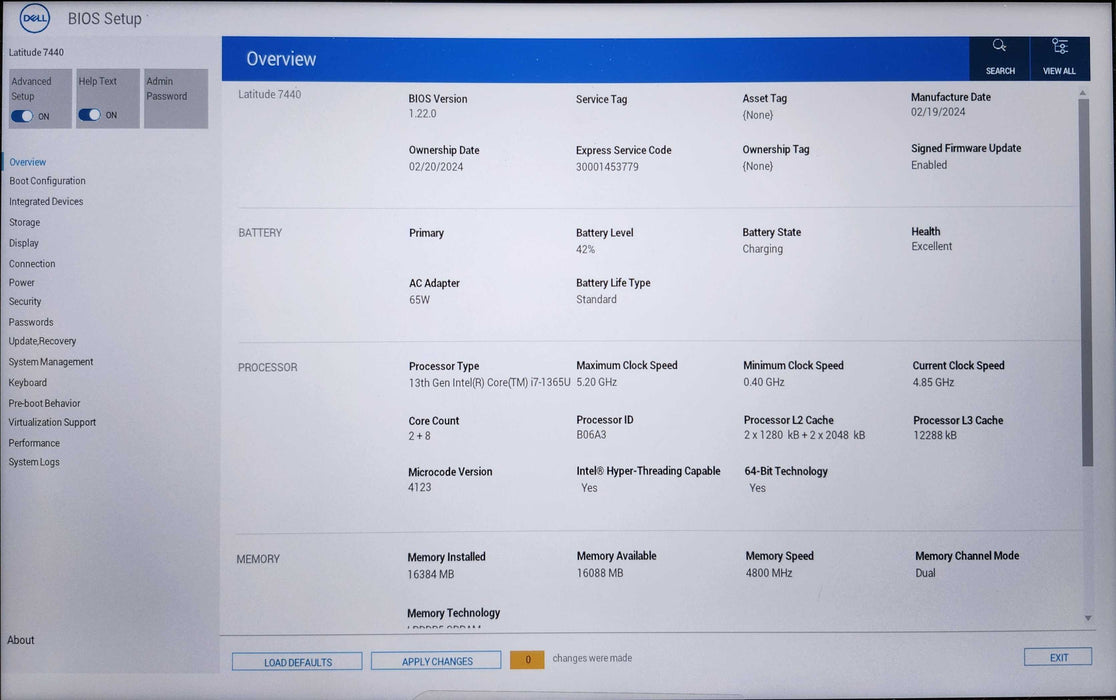This screenshot has width=1116, height=700.
Task: Click BIOS Version value 1.22.0
Action: tap(423, 114)
